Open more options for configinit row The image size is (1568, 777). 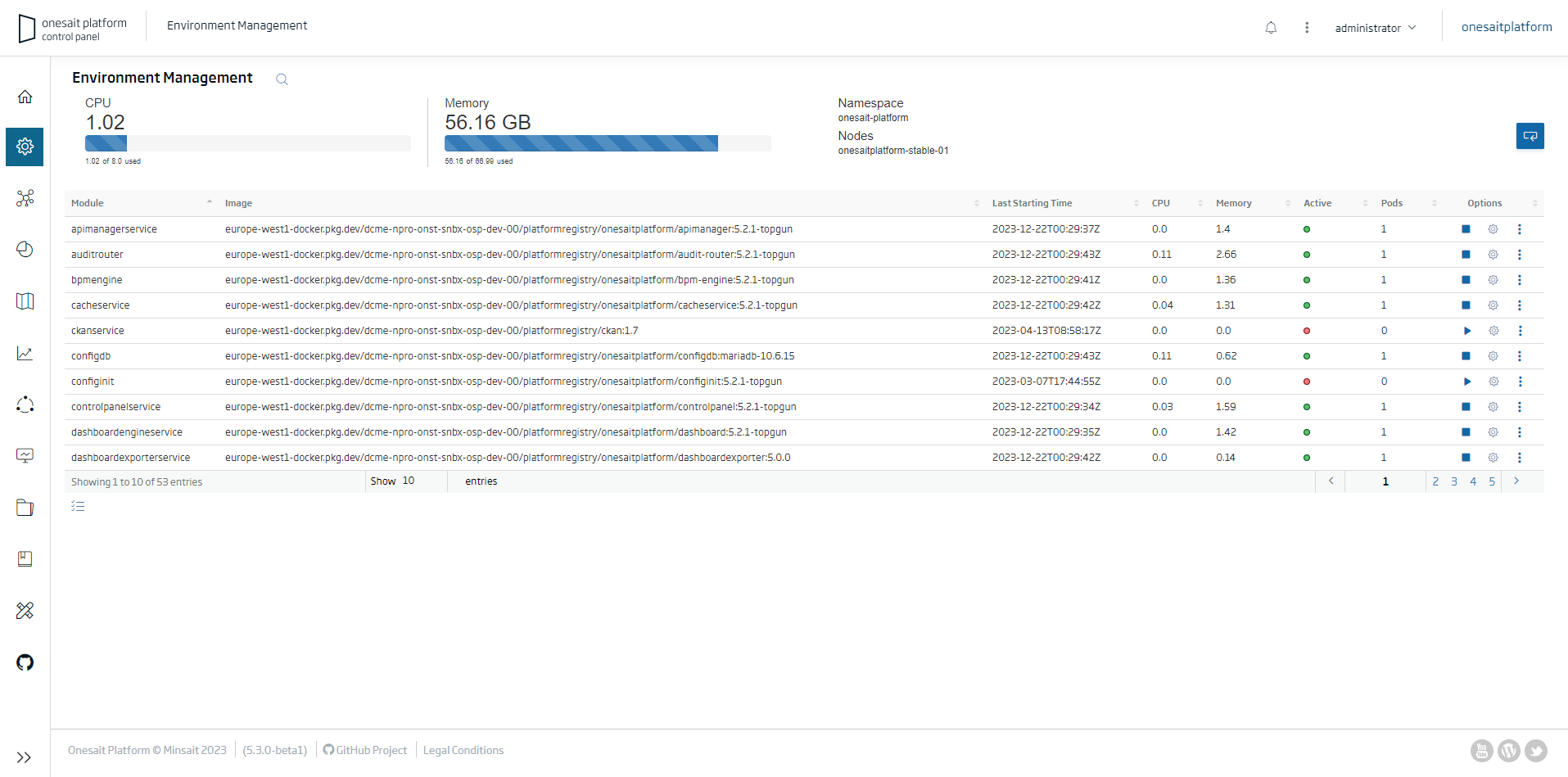[1520, 382]
